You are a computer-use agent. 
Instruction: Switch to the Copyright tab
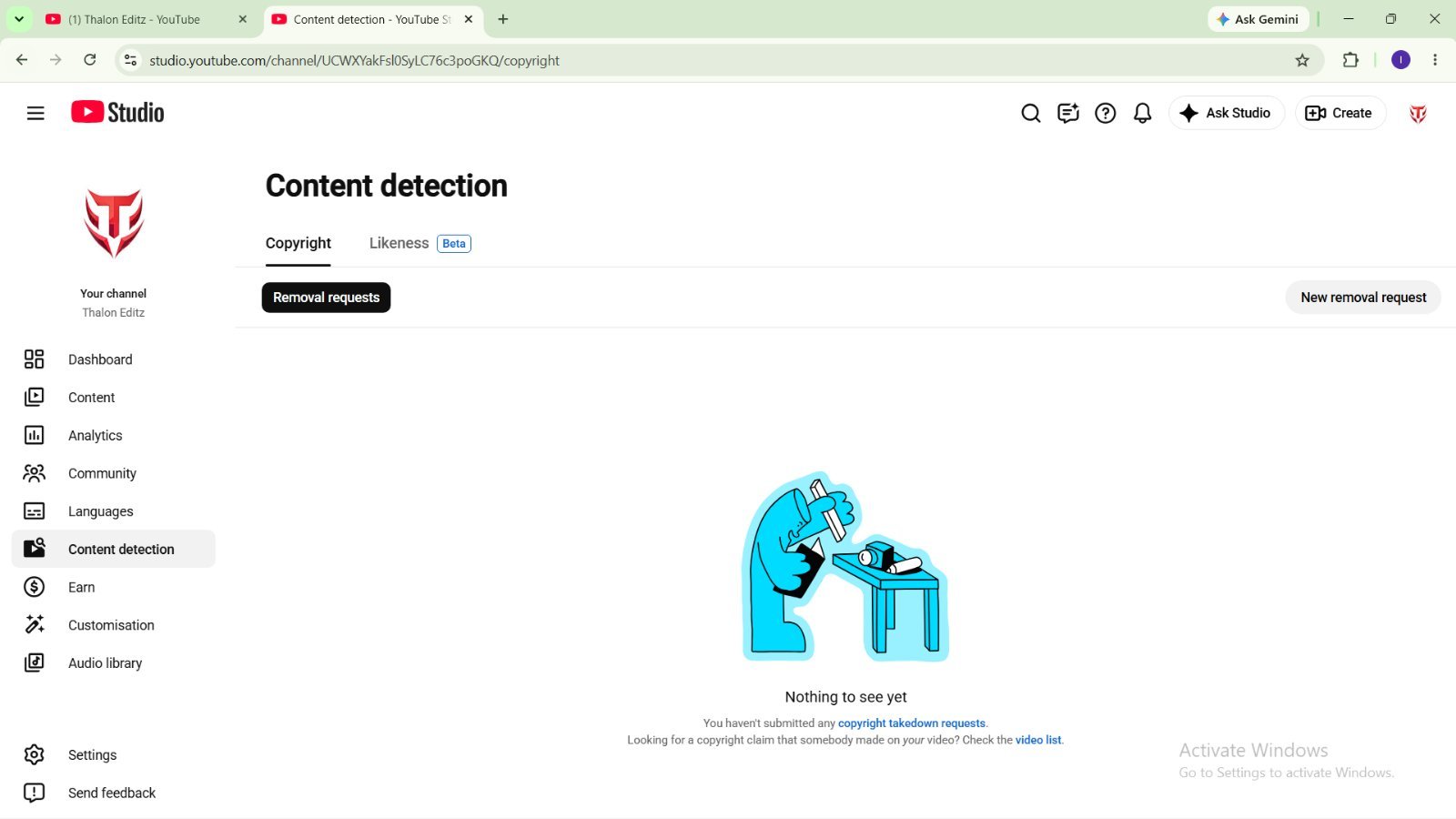pos(298,243)
